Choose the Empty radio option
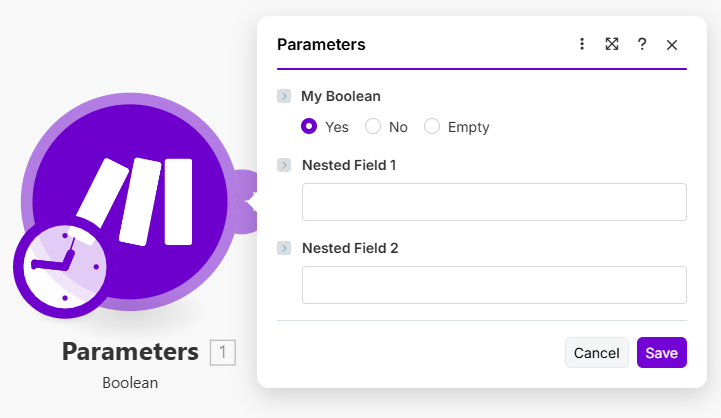Screen dimensions: 721x418 [x=432, y=127]
